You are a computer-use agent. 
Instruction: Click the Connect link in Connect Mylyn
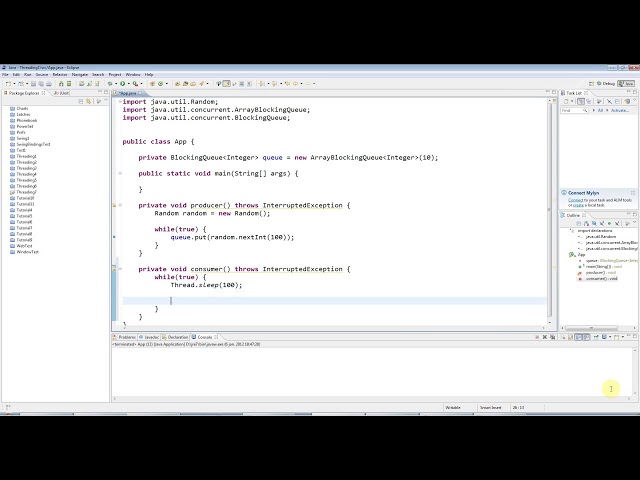pyautogui.click(x=576, y=200)
